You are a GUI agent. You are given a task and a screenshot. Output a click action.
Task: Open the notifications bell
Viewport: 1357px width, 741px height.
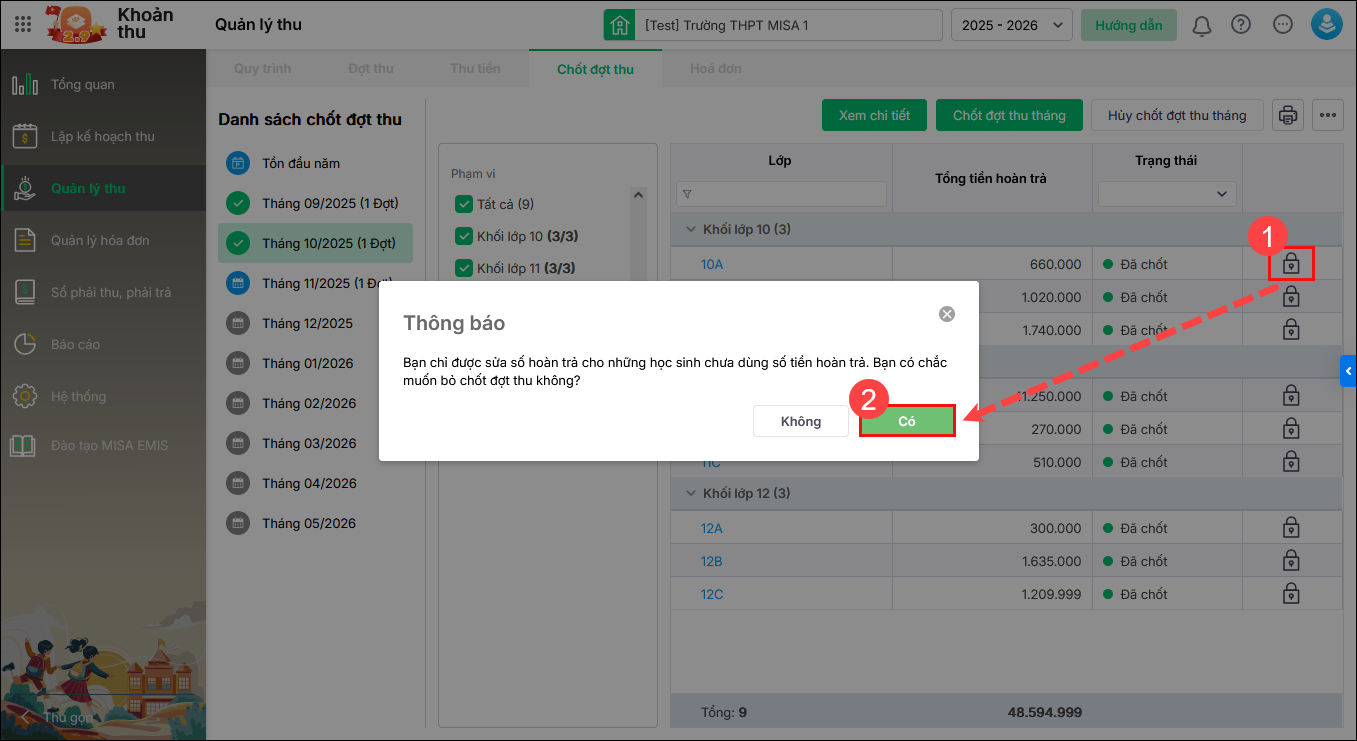[1202, 25]
